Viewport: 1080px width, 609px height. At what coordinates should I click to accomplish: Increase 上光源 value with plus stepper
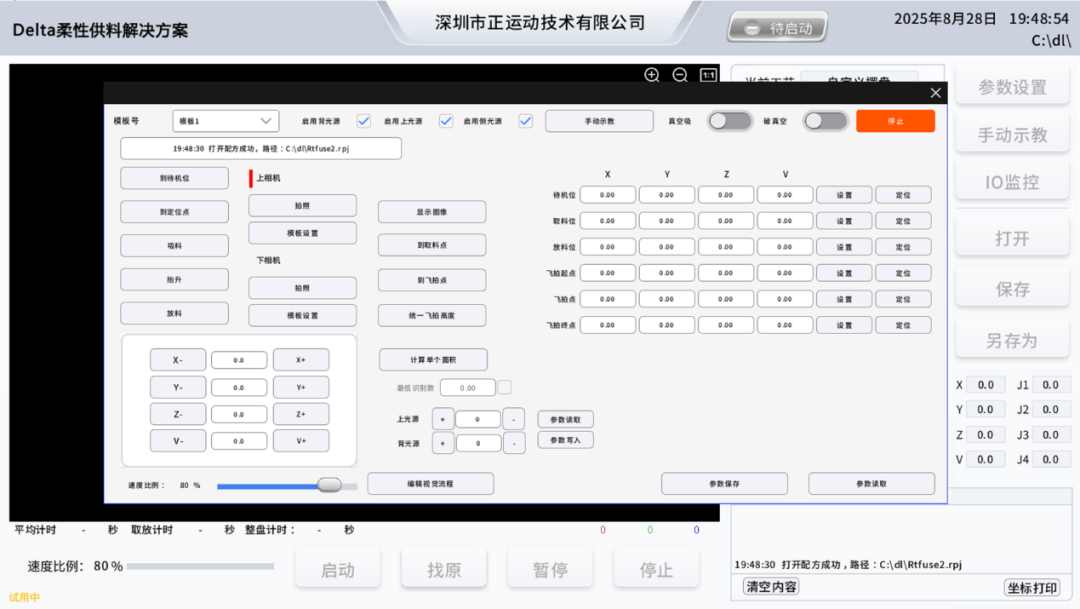(443, 418)
